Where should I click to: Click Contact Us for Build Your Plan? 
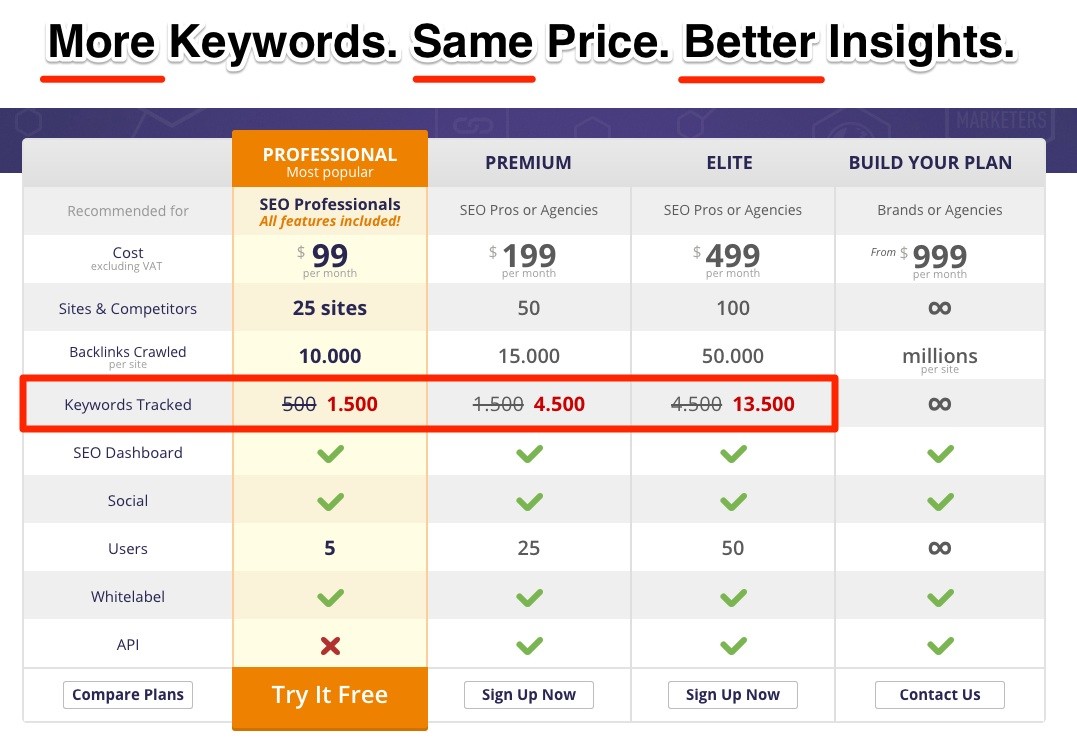[939, 694]
